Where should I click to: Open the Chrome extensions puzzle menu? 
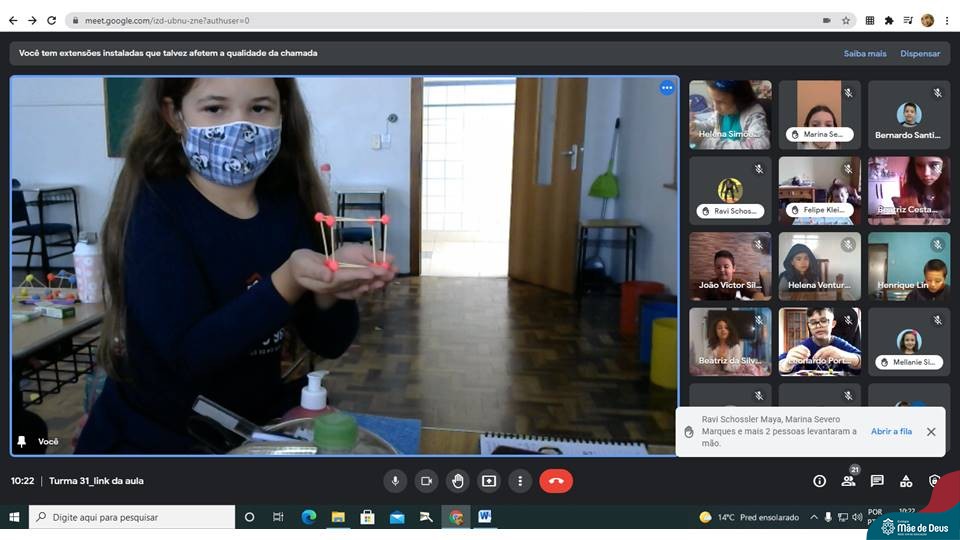tap(889, 20)
